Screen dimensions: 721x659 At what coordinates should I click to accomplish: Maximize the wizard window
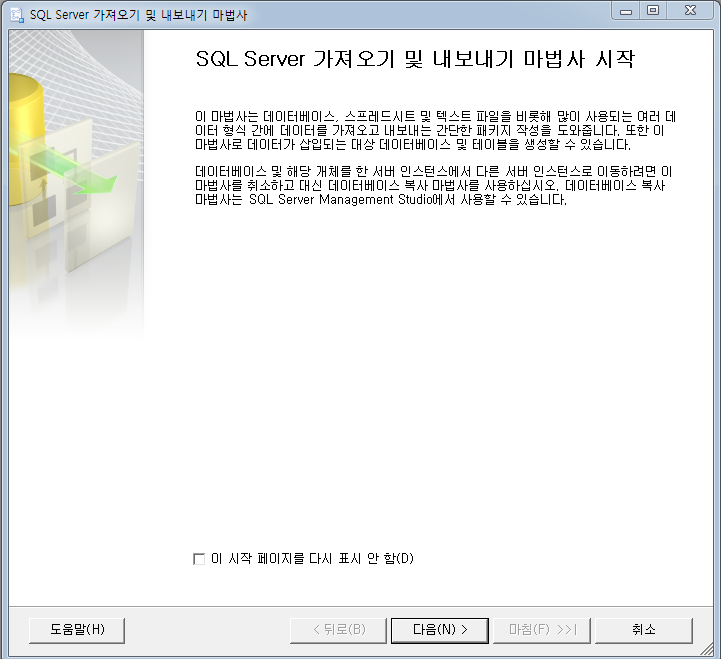(x=653, y=11)
